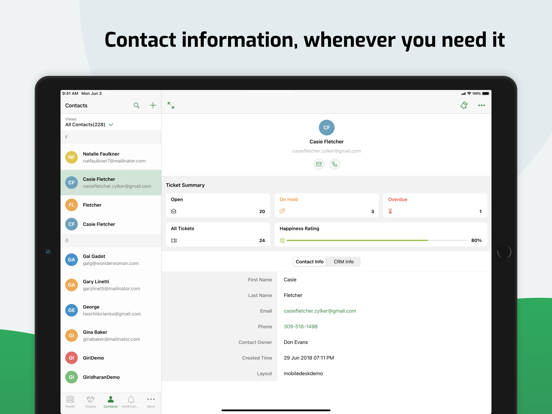552x414 pixels.
Task: Tap George's blue GE avatar
Action: pos(71,310)
